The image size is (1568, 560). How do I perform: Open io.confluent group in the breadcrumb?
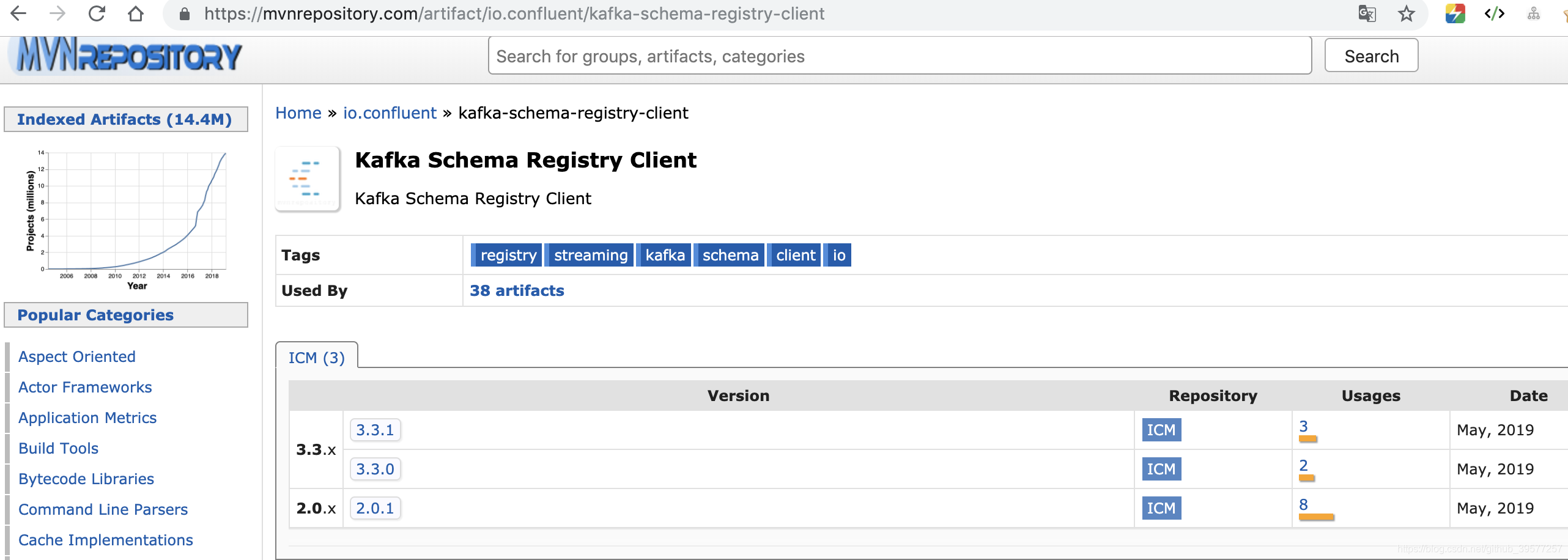[390, 113]
